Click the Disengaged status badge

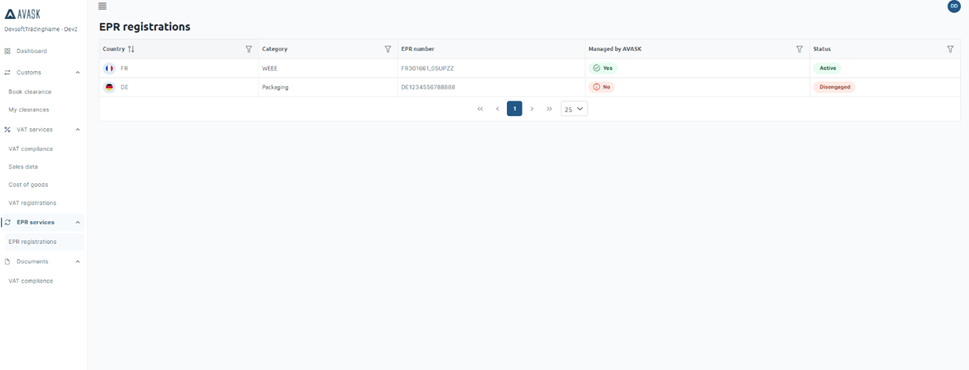(x=834, y=87)
